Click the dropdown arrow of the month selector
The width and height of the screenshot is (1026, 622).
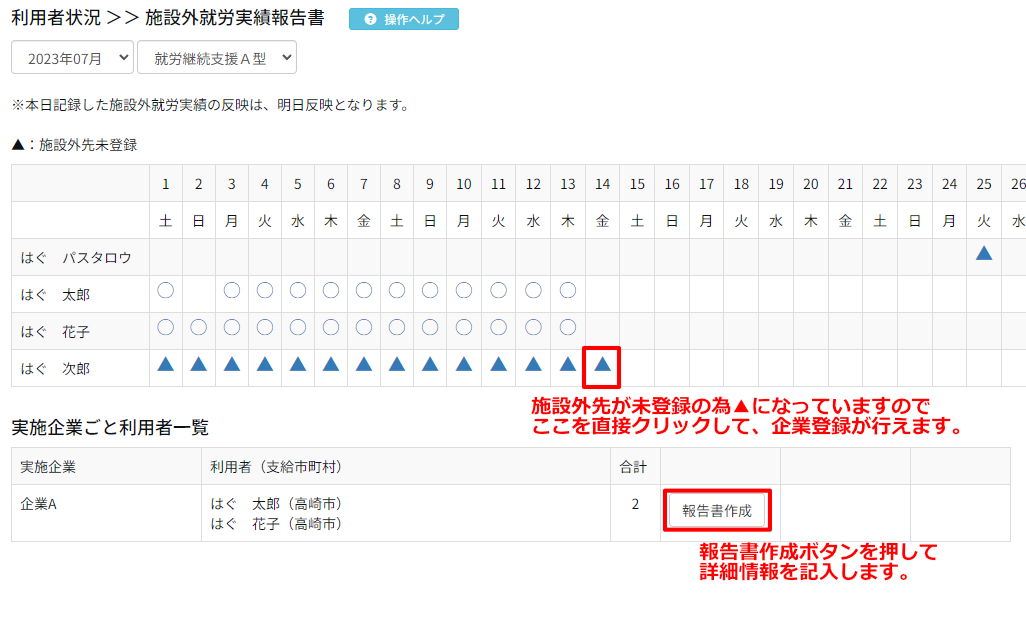(x=123, y=58)
